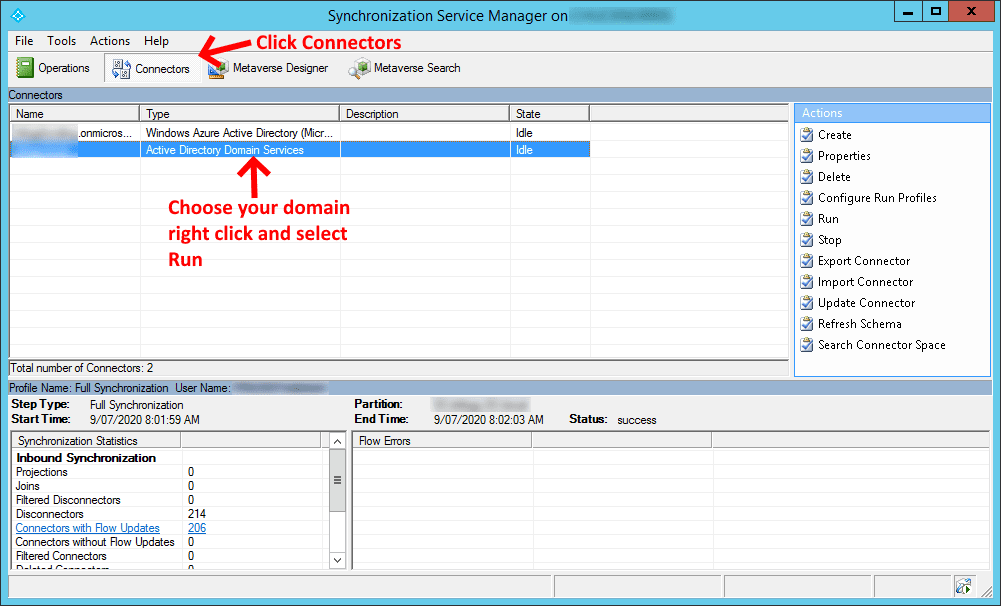
Task: Select Export Connector action
Action: pos(864,261)
